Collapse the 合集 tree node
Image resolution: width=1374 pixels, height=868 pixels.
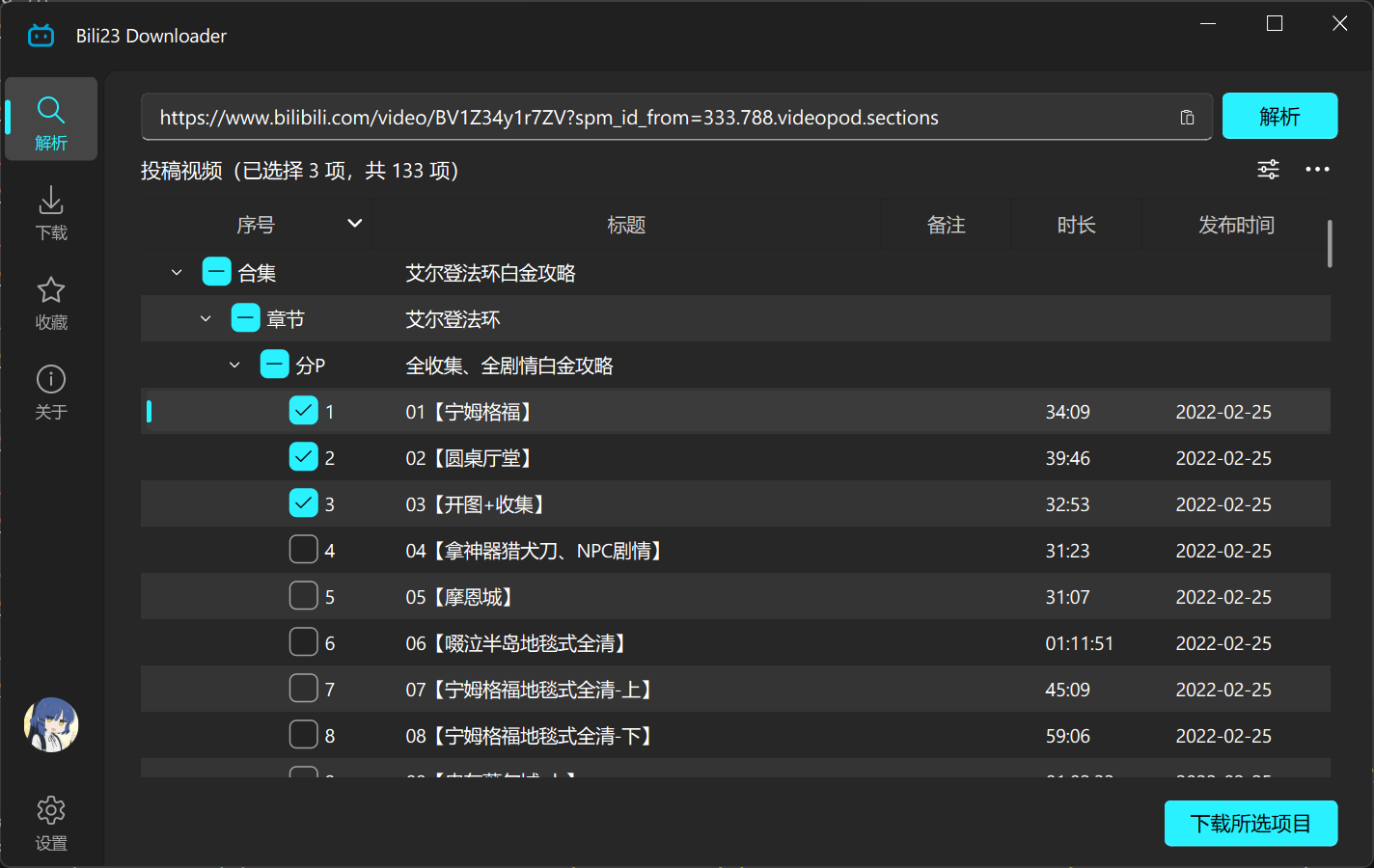[x=177, y=273]
